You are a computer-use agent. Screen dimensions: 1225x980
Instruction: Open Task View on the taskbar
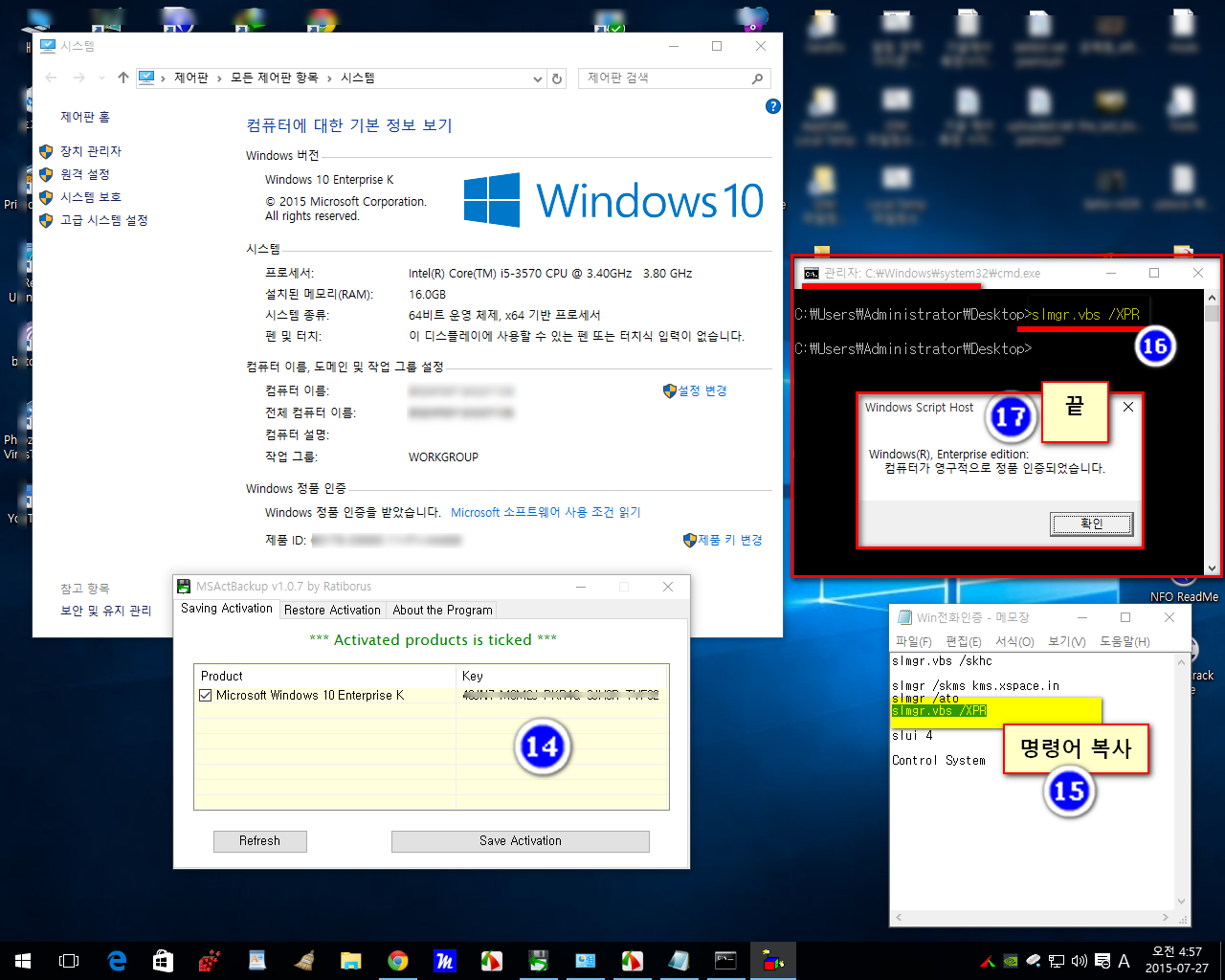pyautogui.click(x=69, y=961)
